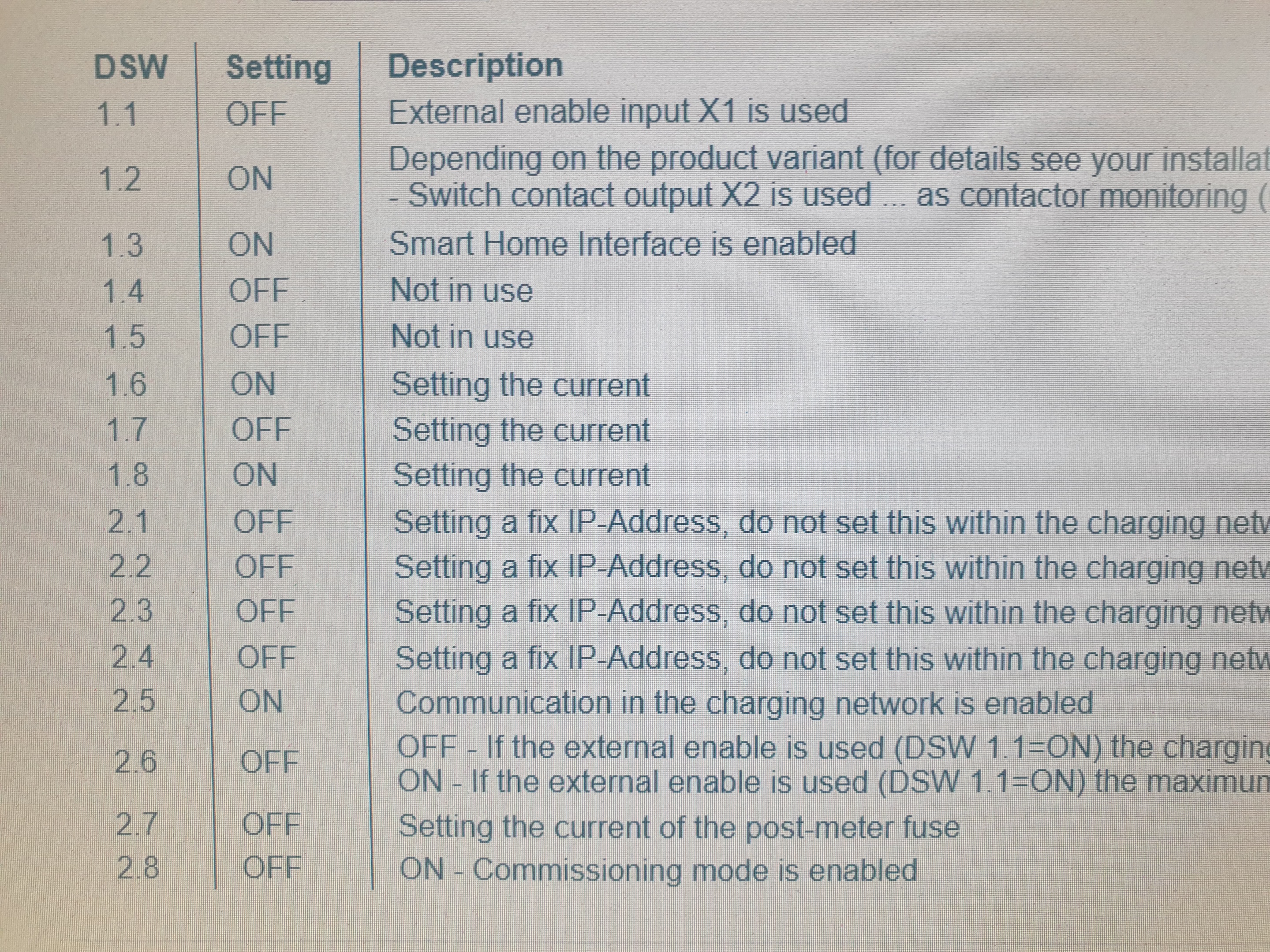This screenshot has width=1270, height=952.
Task: Click the Setting column header
Action: pos(279,68)
